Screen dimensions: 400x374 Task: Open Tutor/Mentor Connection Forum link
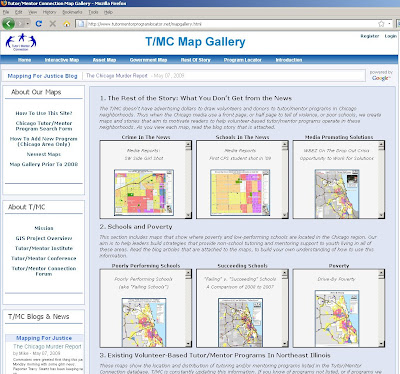click(x=44, y=271)
